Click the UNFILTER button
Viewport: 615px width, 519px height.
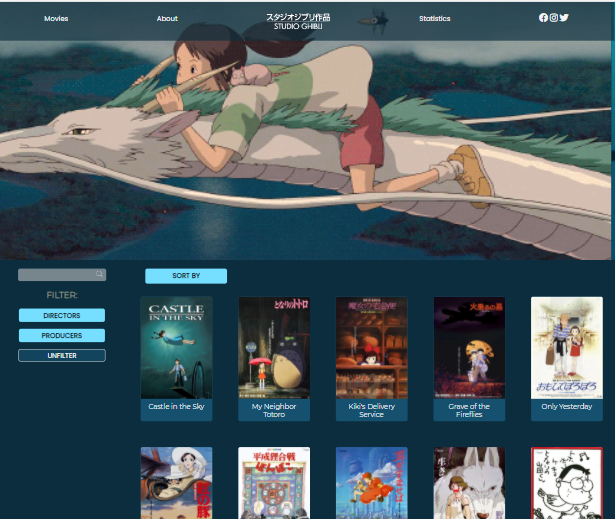[62, 355]
